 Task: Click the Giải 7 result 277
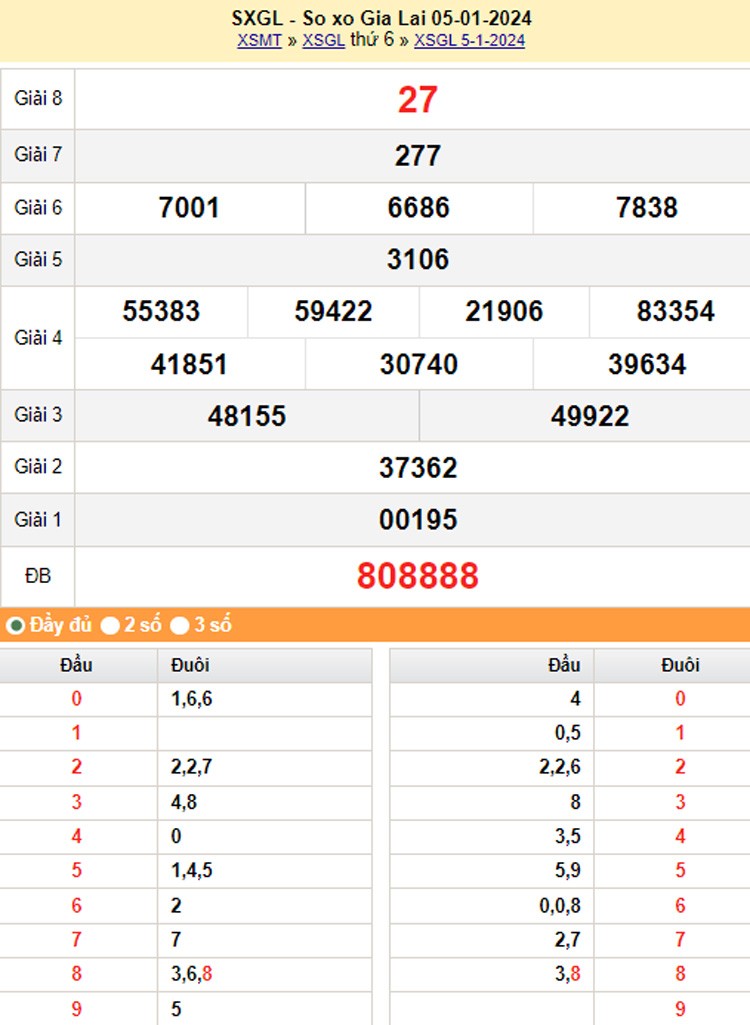pos(418,156)
